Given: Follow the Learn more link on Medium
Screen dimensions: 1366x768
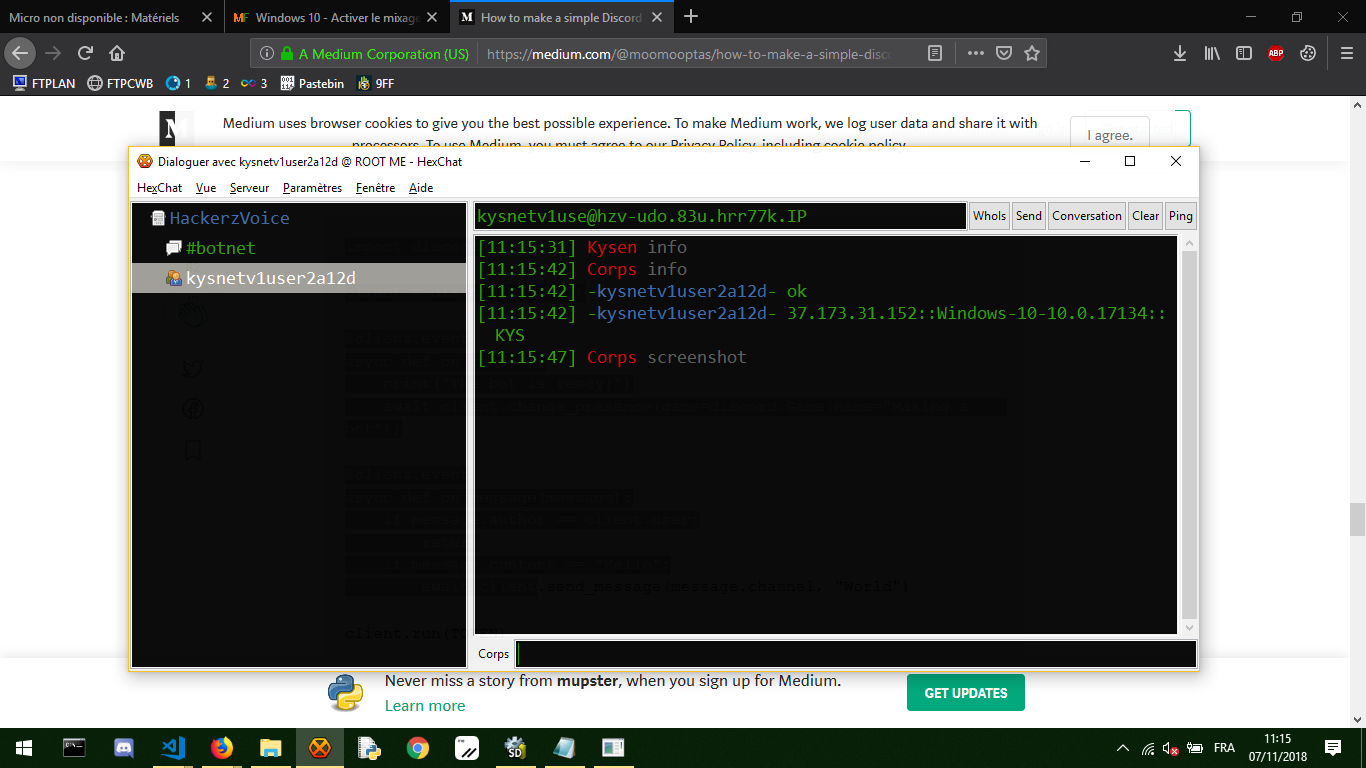Looking at the screenshot, I should point(425,706).
